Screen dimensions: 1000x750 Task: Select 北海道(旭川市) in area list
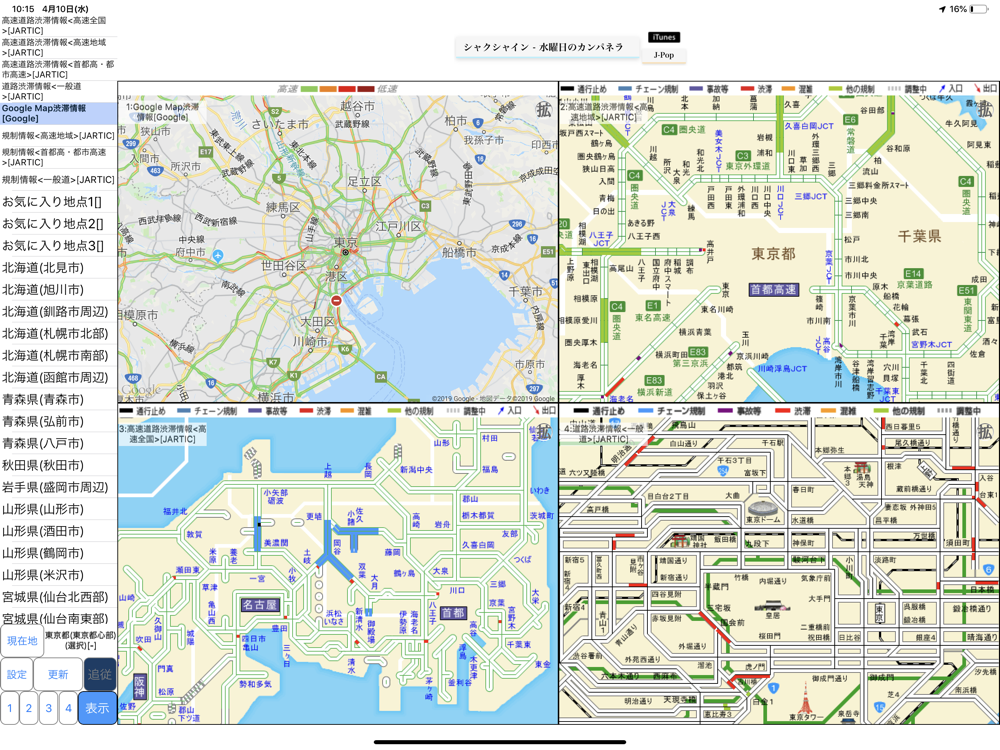58,290
